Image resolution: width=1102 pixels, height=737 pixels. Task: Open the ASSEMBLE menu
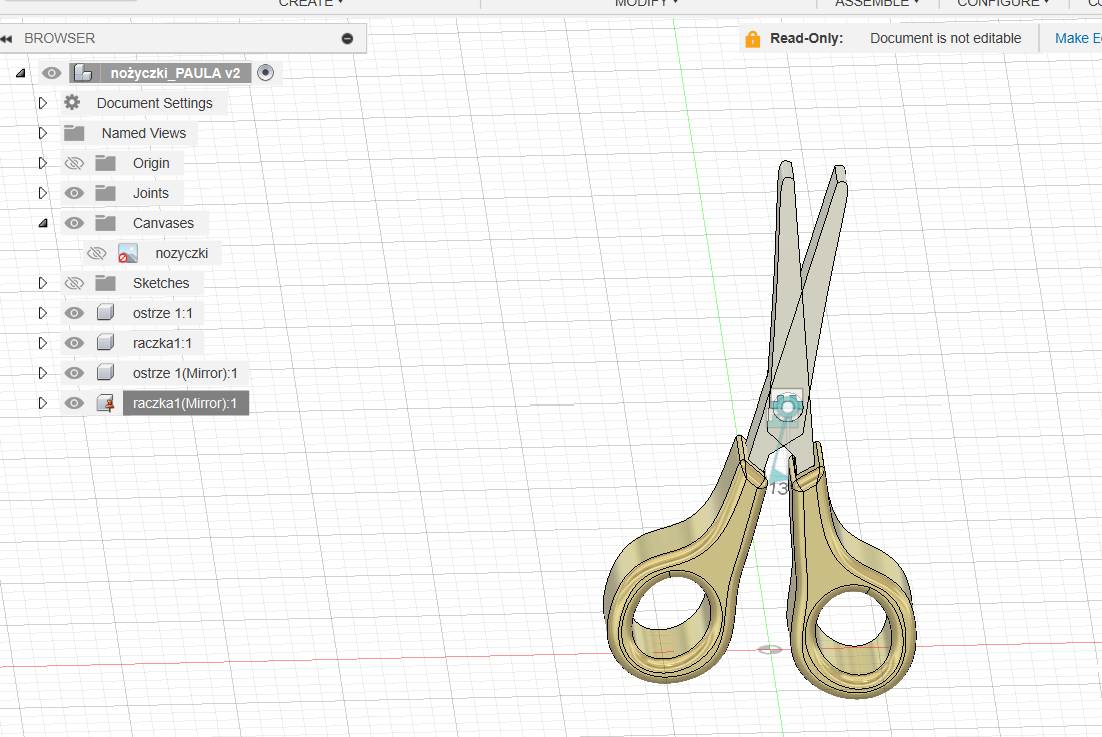[876, 3]
